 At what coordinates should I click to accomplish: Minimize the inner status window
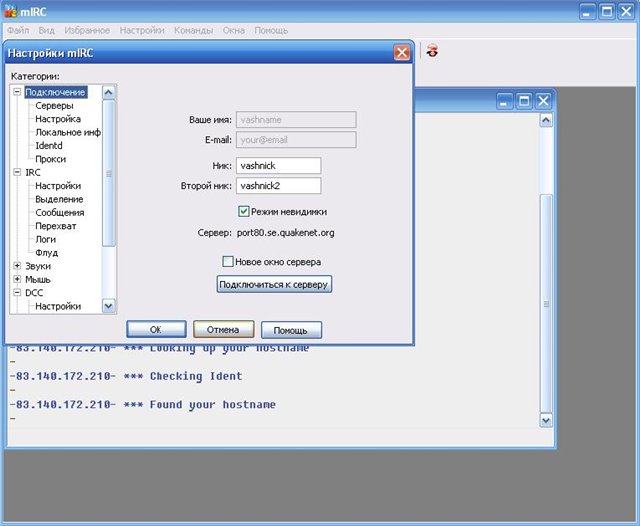pyautogui.click(x=504, y=101)
